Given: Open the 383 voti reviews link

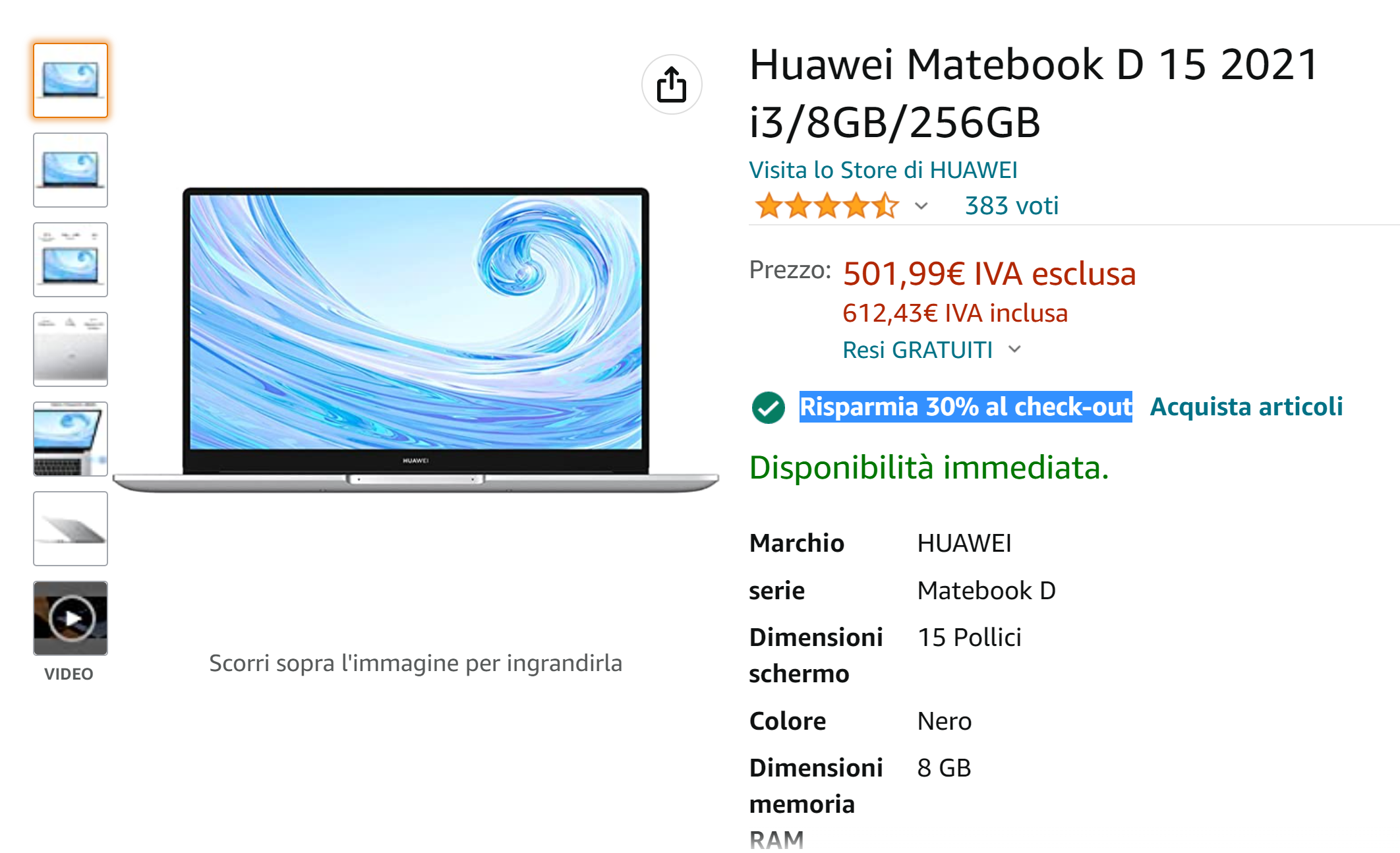Looking at the screenshot, I should click(1012, 206).
